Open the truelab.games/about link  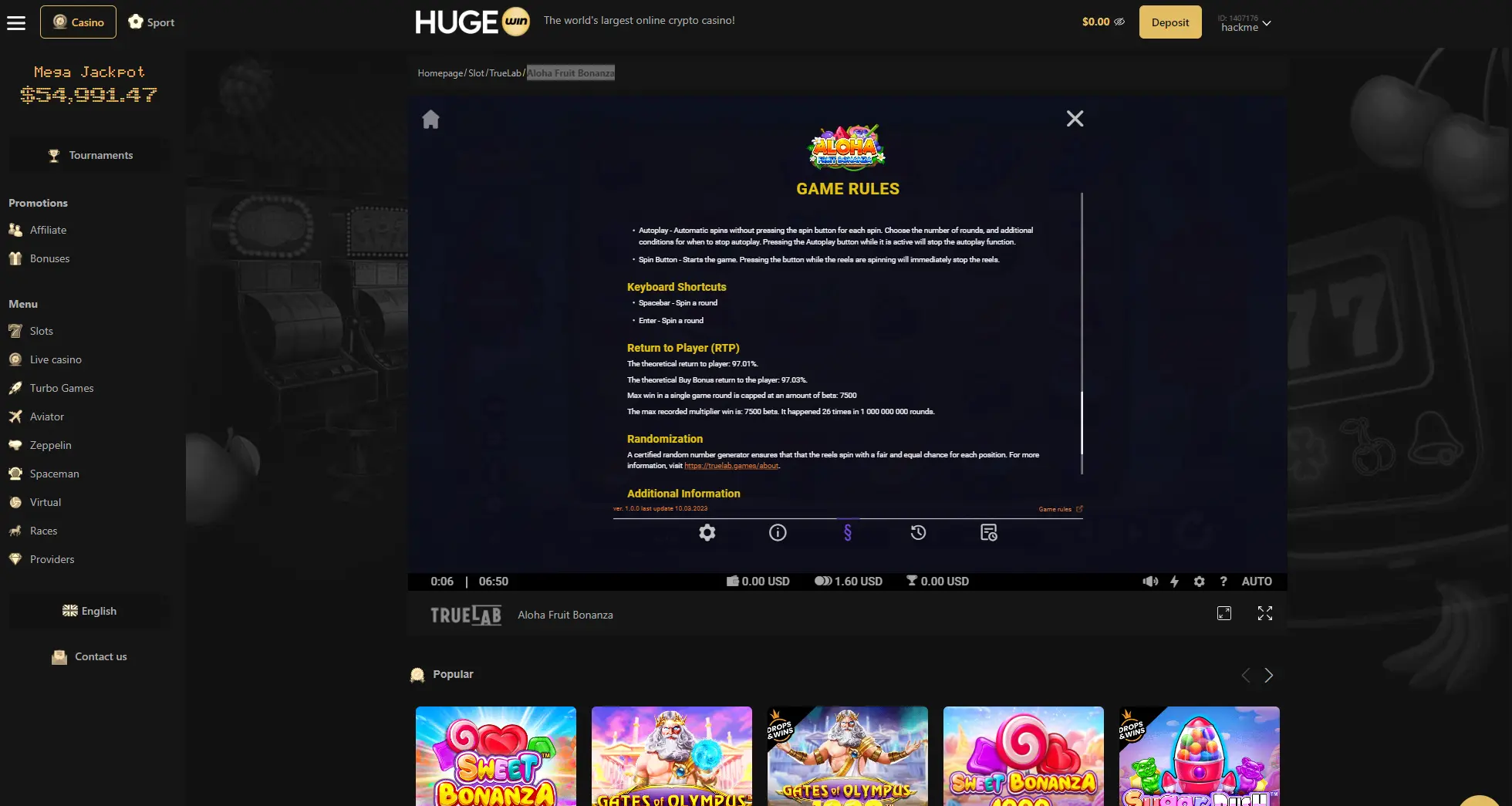(731, 466)
